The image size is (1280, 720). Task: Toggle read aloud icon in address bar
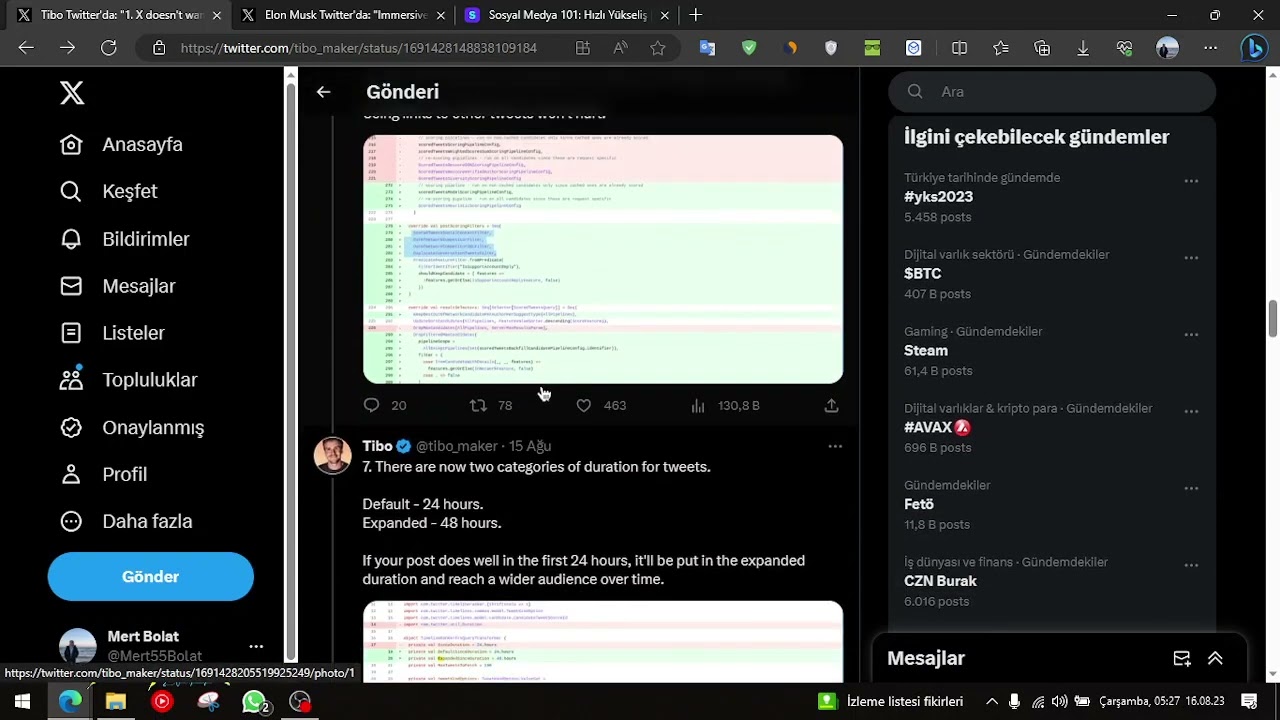[621, 48]
